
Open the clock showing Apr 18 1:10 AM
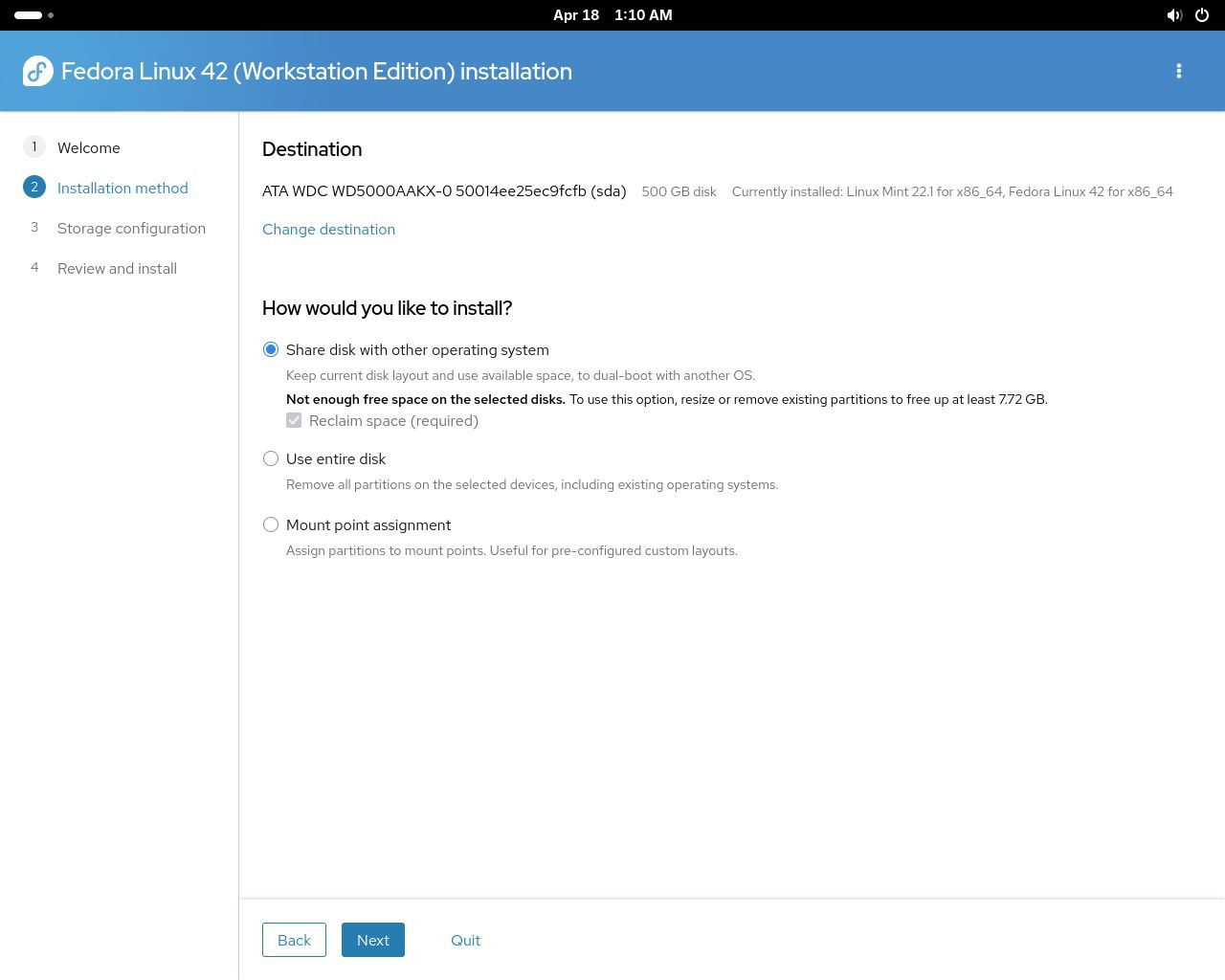click(612, 15)
